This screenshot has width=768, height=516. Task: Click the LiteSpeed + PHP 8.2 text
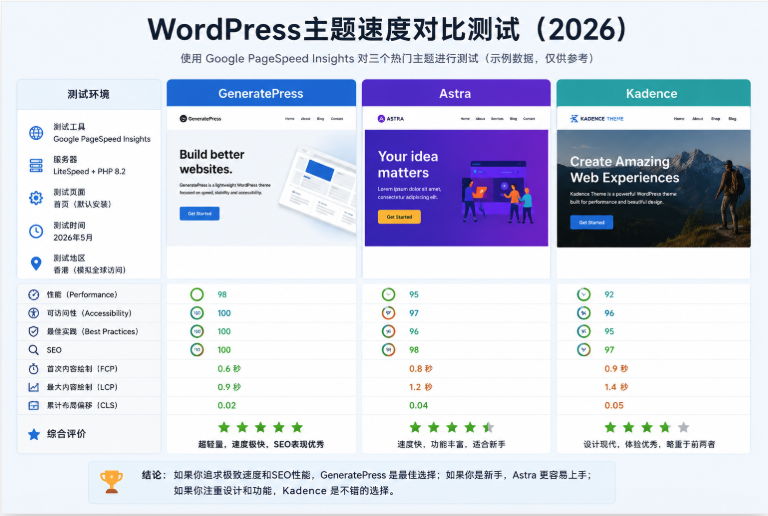[89, 171]
